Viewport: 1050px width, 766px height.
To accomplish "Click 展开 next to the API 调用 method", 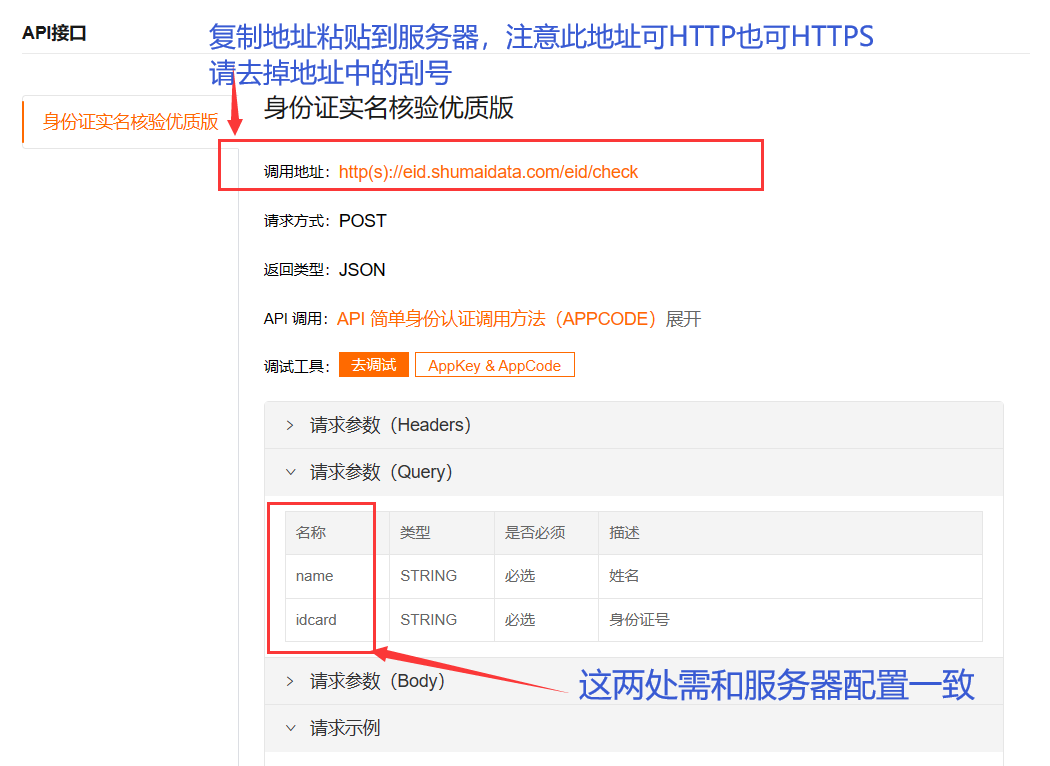I will [684, 319].
